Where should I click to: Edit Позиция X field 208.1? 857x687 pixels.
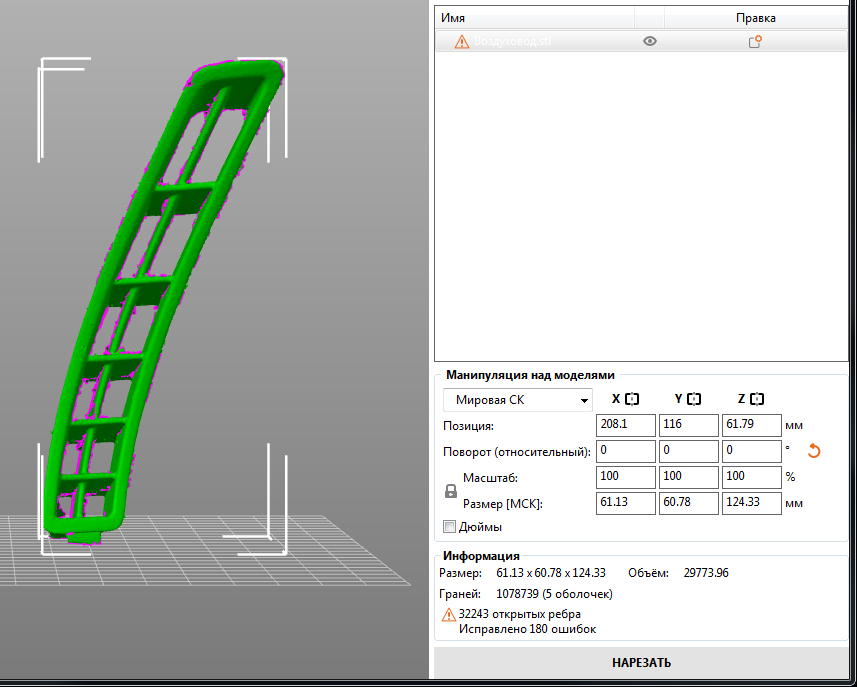pyautogui.click(x=625, y=425)
